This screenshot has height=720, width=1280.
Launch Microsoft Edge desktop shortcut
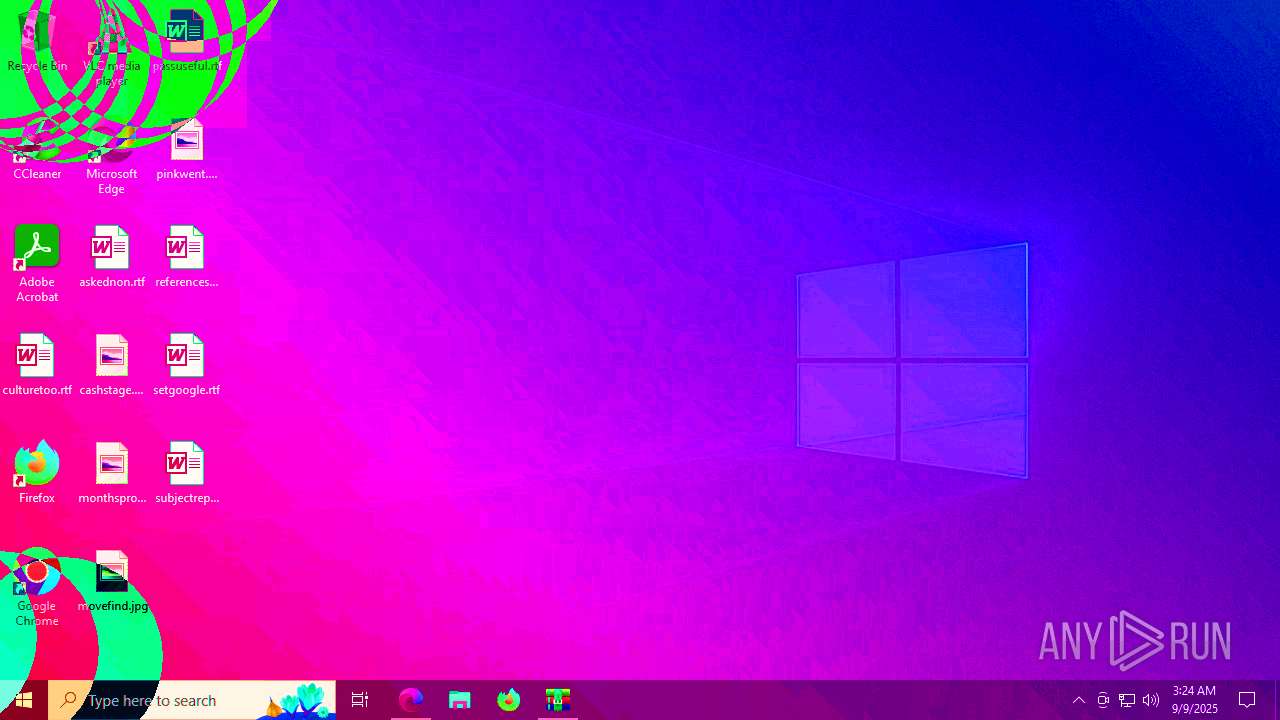pyautogui.click(x=111, y=157)
